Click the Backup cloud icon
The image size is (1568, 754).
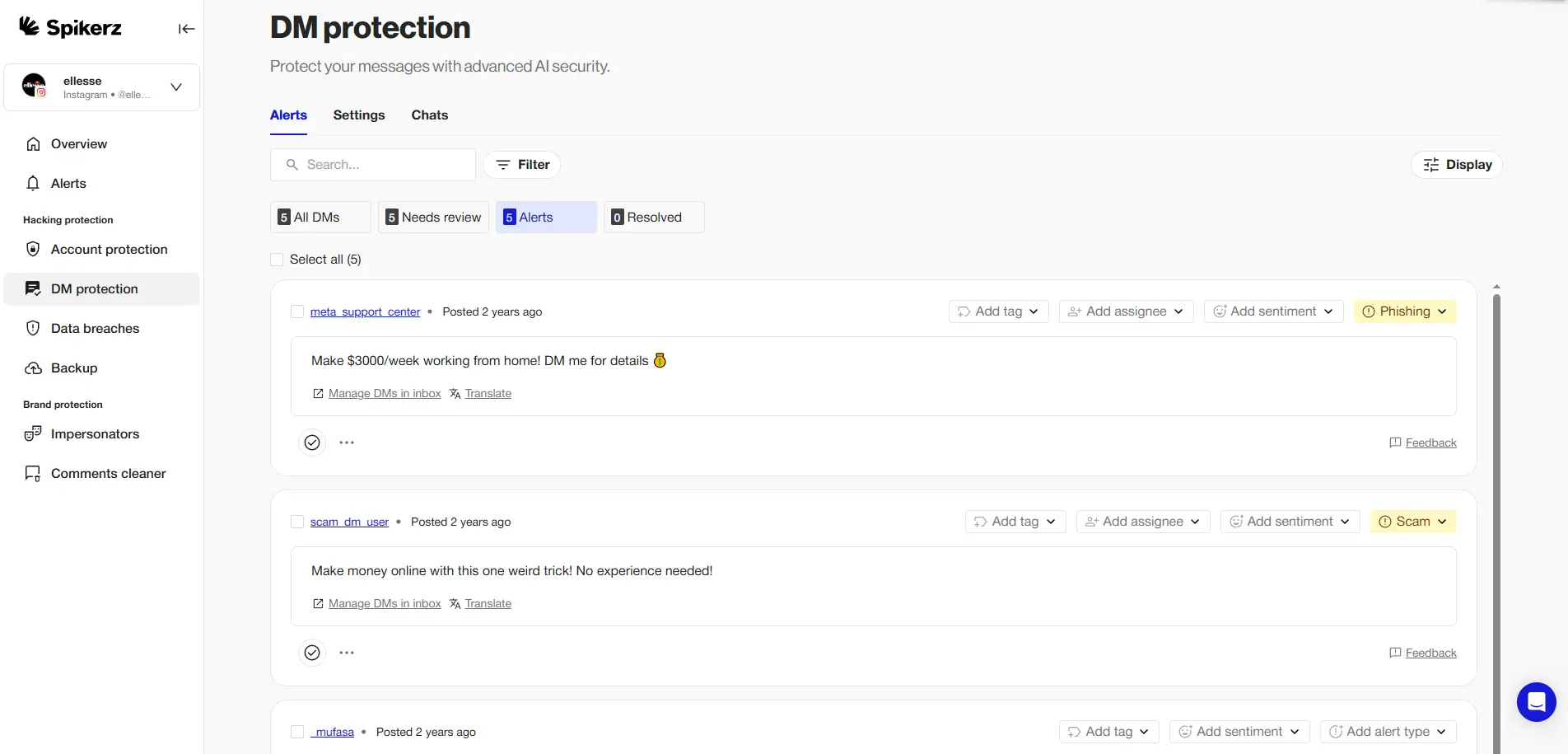tap(33, 368)
